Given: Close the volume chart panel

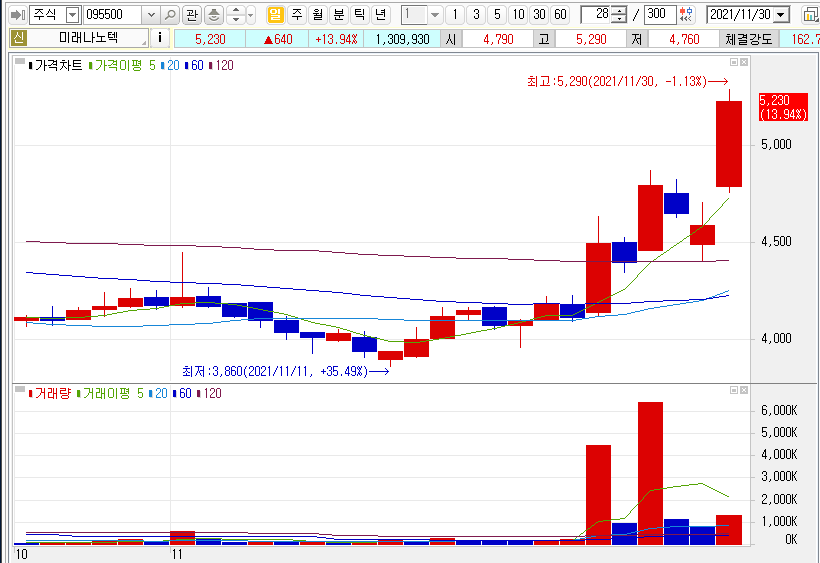Looking at the screenshot, I should (x=744, y=390).
